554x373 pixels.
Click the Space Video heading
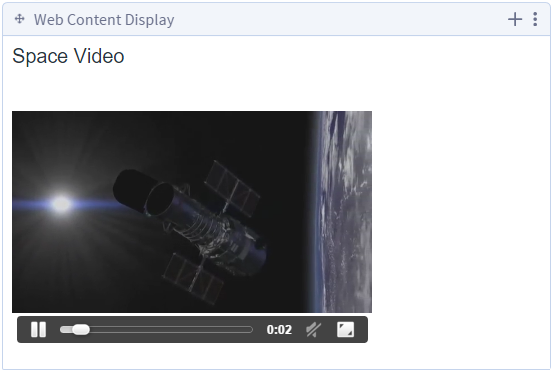click(x=68, y=56)
